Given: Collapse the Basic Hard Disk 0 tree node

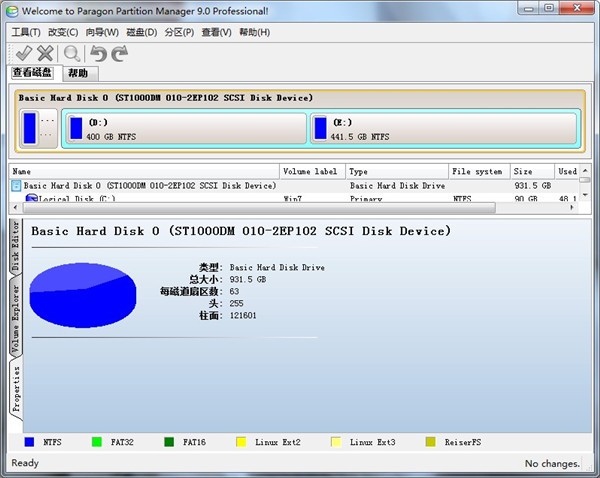Looking at the screenshot, I should (16, 186).
